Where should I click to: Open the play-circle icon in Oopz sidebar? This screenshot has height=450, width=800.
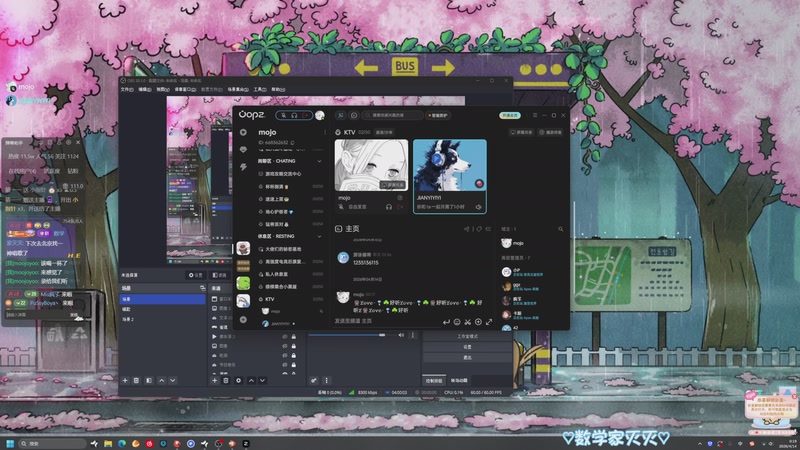coord(243,132)
